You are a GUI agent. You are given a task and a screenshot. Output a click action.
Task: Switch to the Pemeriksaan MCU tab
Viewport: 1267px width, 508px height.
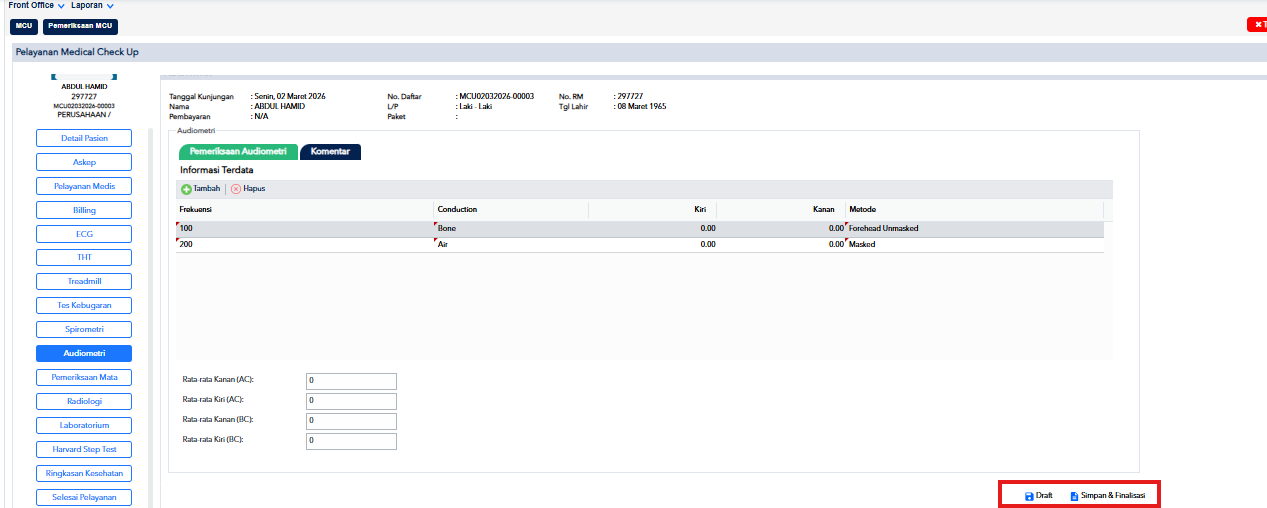tap(81, 25)
